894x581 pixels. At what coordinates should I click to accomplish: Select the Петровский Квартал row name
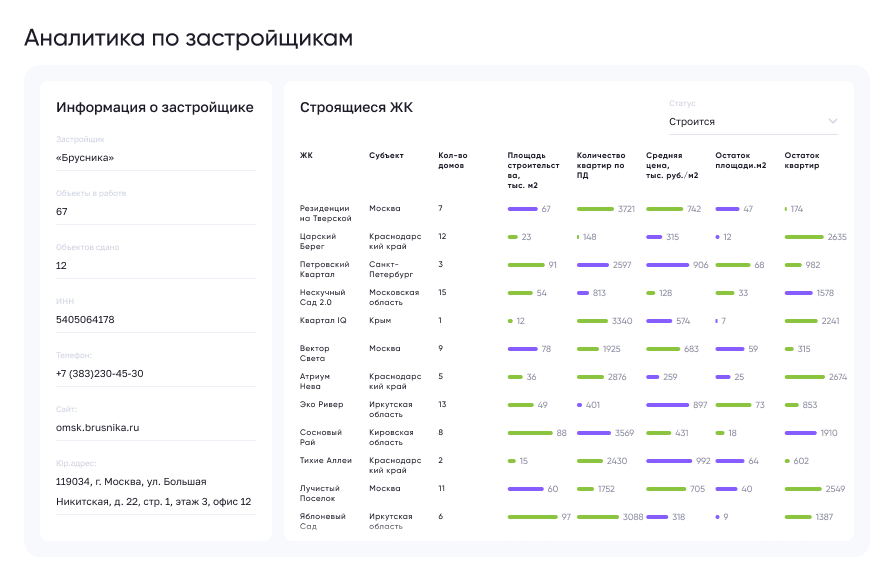tap(324, 269)
